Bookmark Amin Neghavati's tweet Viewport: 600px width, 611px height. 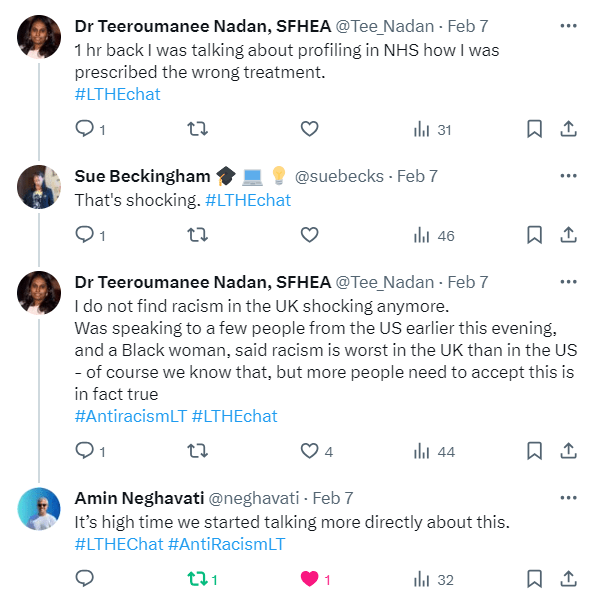pyautogui.click(x=535, y=579)
